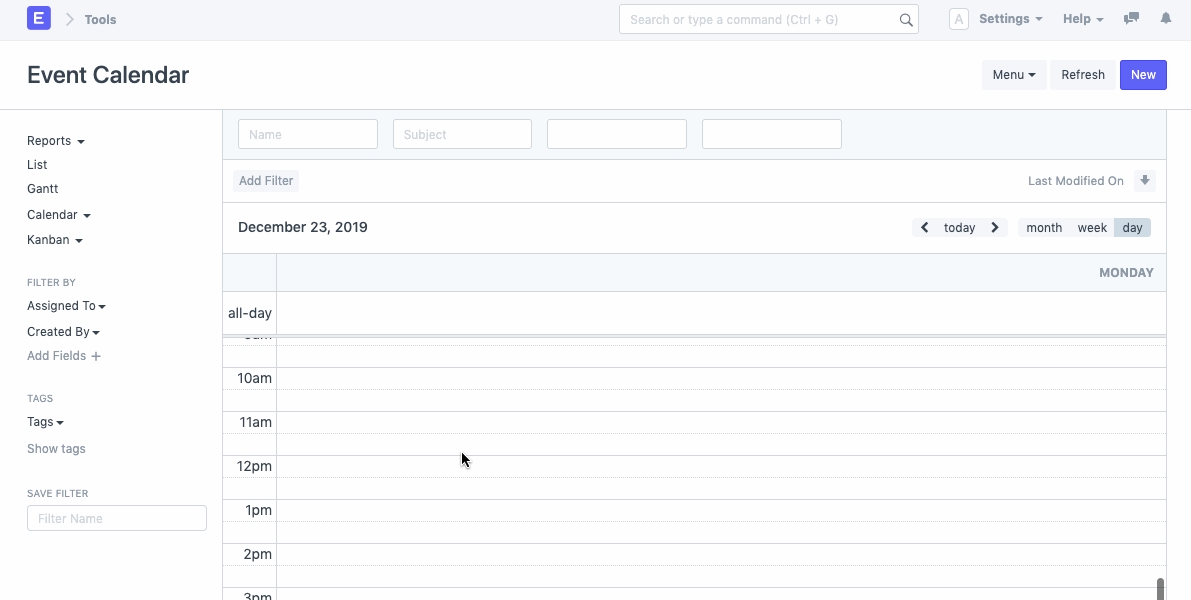This screenshot has width=1191, height=600.
Task: Expand the Reports dropdown
Action: tap(55, 141)
